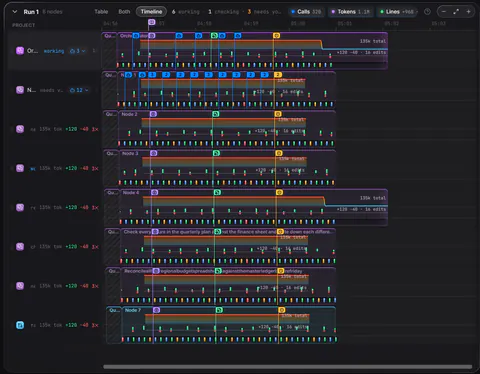
Task: Click the 1 checking status filter
Action: pyautogui.click(x=224, y=12)
